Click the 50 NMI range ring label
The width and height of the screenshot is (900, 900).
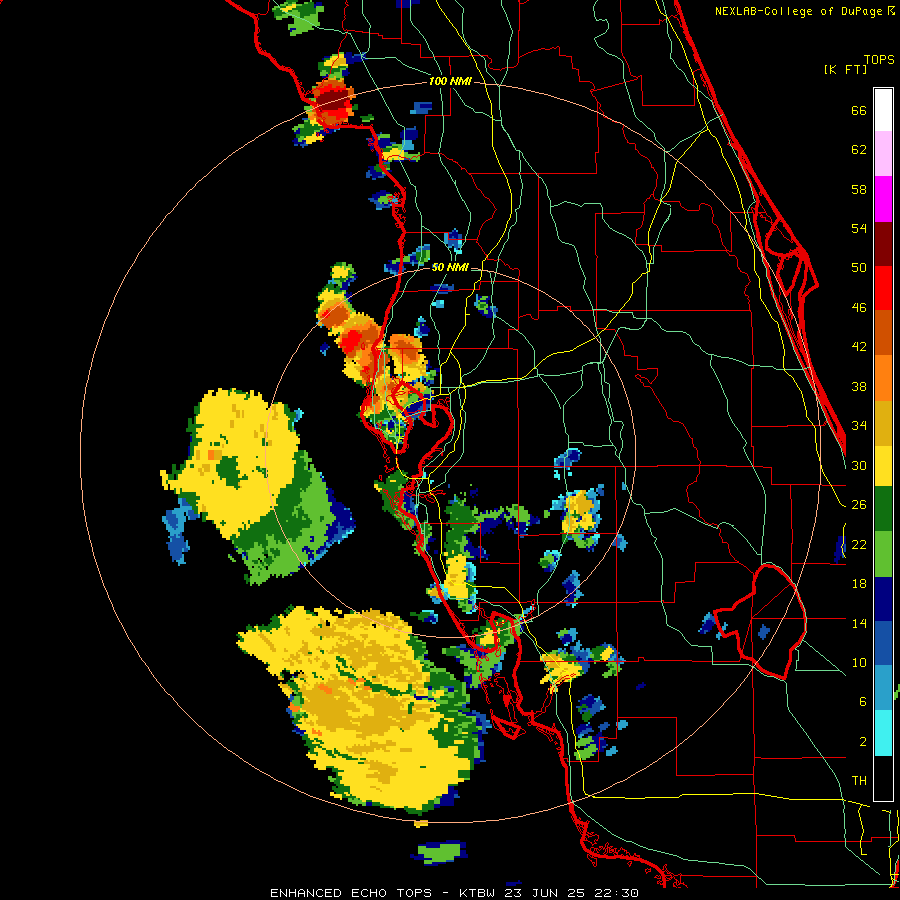click(450, 267)
